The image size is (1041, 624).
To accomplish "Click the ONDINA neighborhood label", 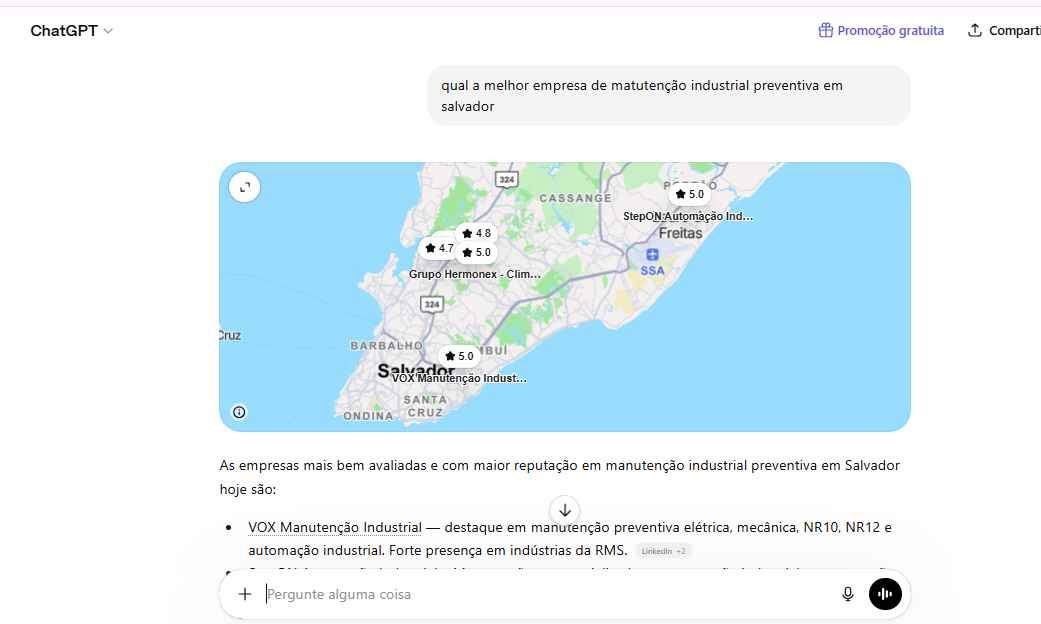I will (368, 416).
